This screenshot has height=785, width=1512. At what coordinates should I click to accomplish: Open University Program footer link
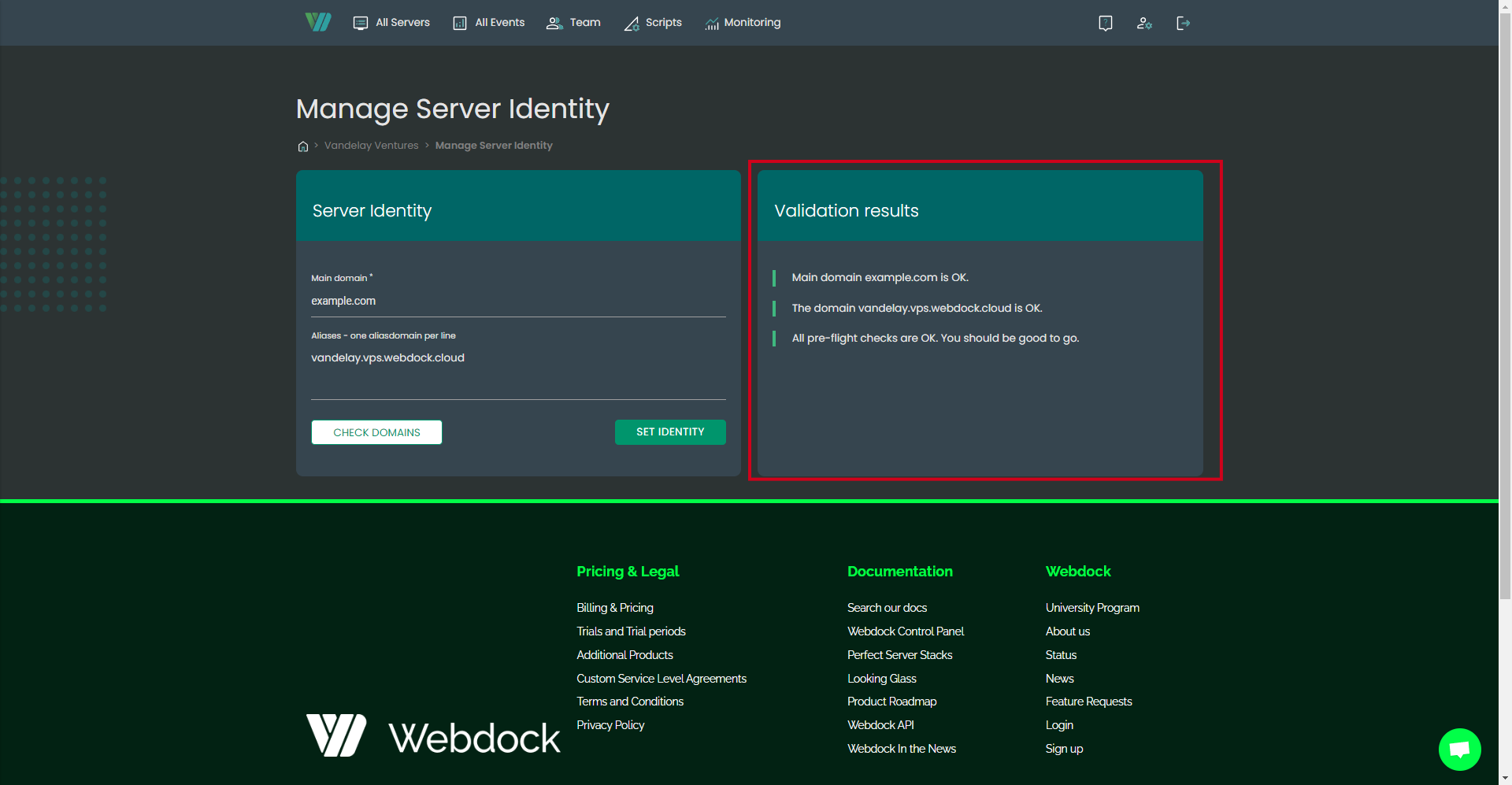[x=1092, y=608]
